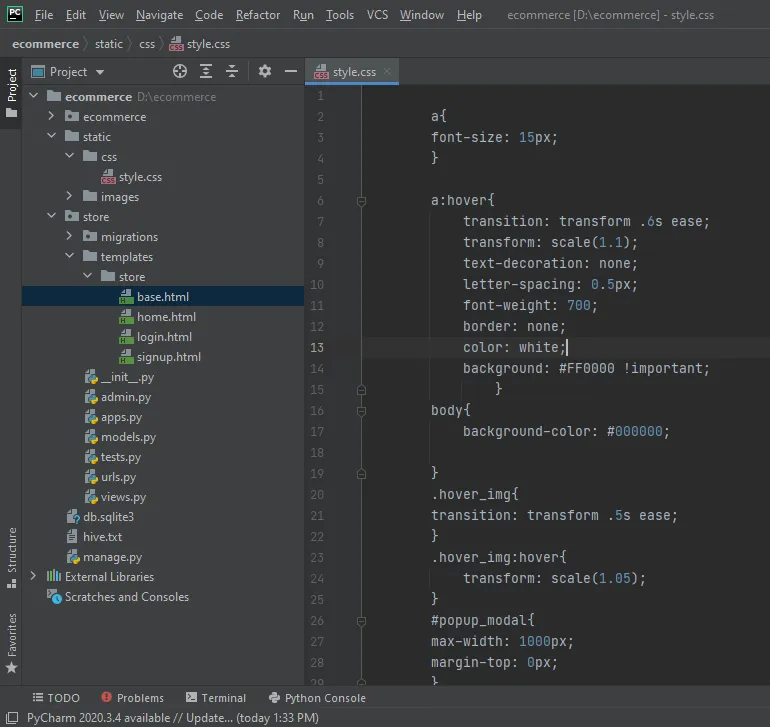770x727 pixels.
Task: Expand the images folder
Action: click(70, 196)
